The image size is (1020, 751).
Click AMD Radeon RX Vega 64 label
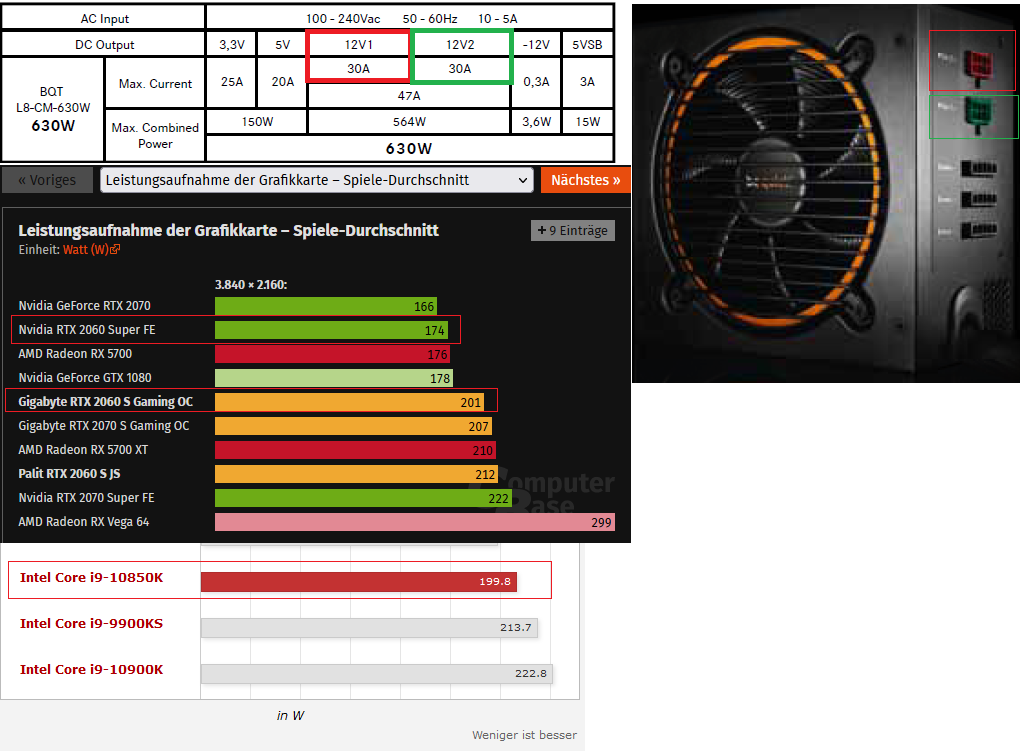point(84,522)
